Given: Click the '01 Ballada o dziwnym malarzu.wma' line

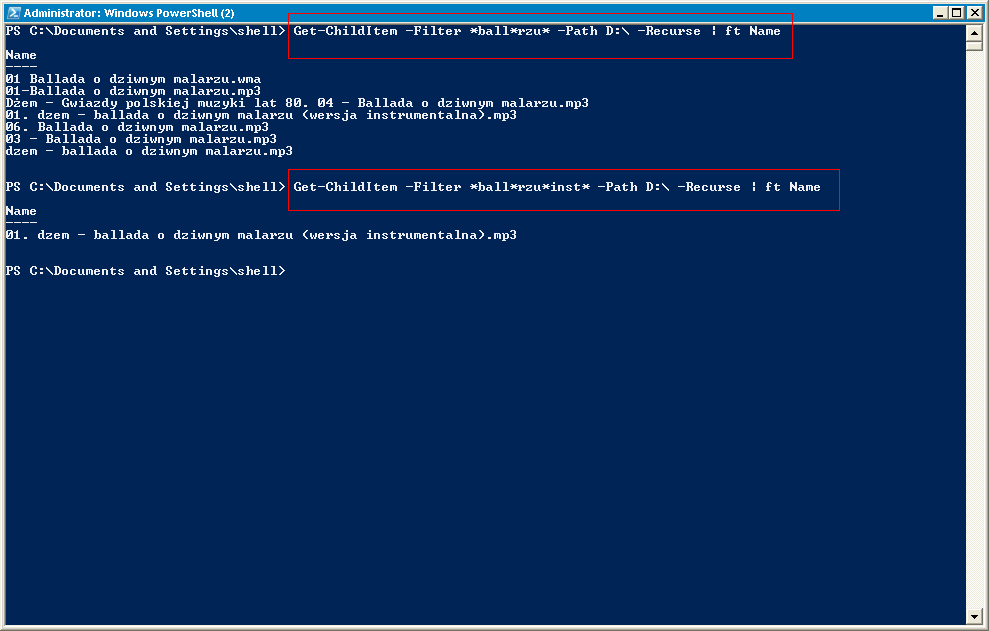Looking at the screenshot, I should [133, 79].
